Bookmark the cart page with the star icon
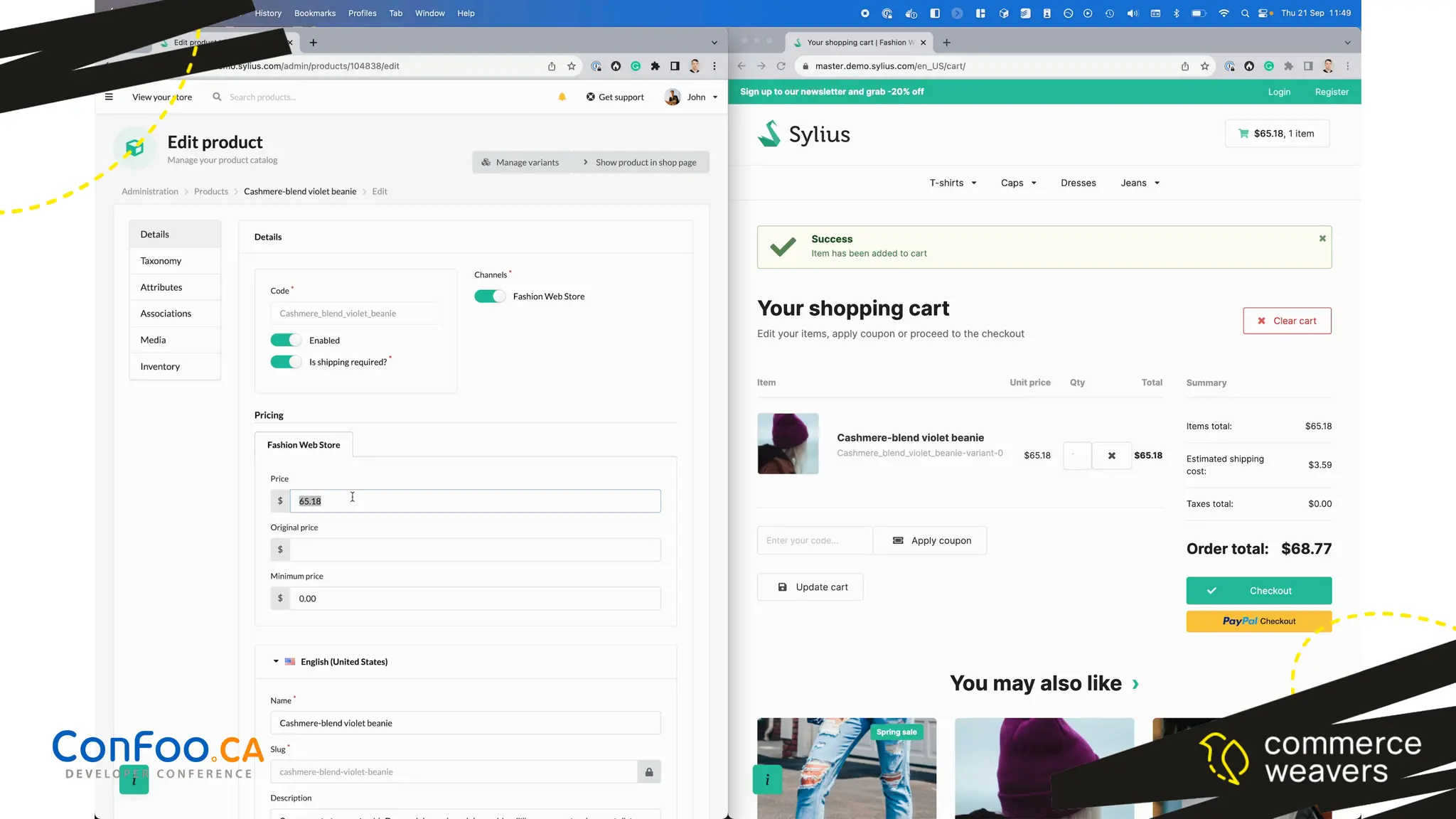Viewport: 1456px width, 819px height. point(1204,66)
